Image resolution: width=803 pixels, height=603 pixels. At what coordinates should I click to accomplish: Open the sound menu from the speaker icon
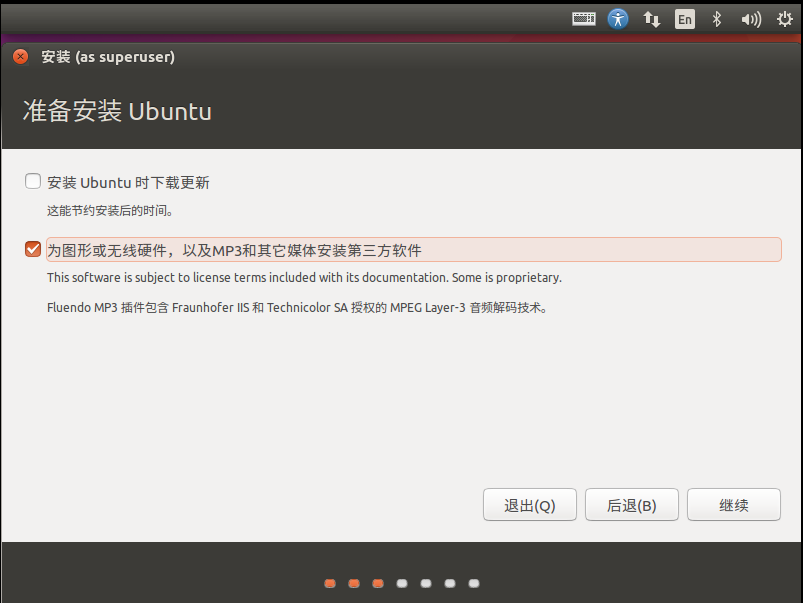click(x=750, y=18)
